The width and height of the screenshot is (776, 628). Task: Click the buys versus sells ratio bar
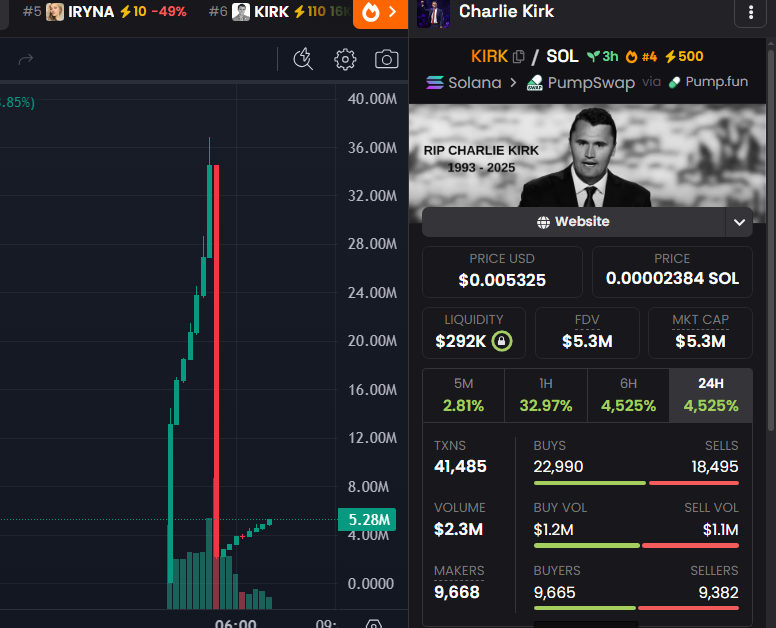tap(636, 483)
